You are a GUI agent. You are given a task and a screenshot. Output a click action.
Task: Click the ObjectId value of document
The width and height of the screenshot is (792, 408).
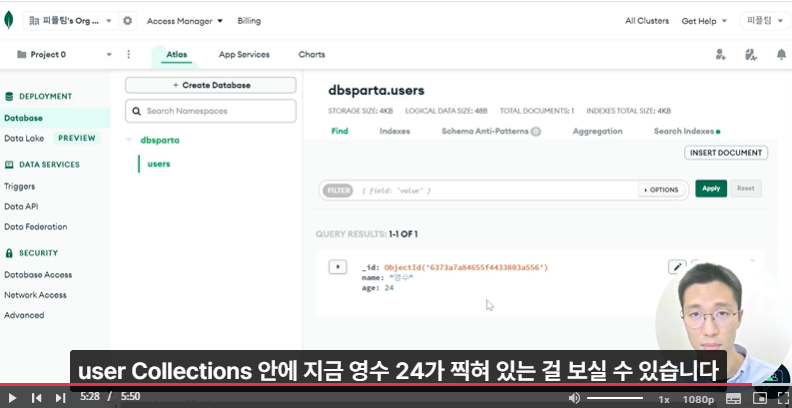click(466, 268)
